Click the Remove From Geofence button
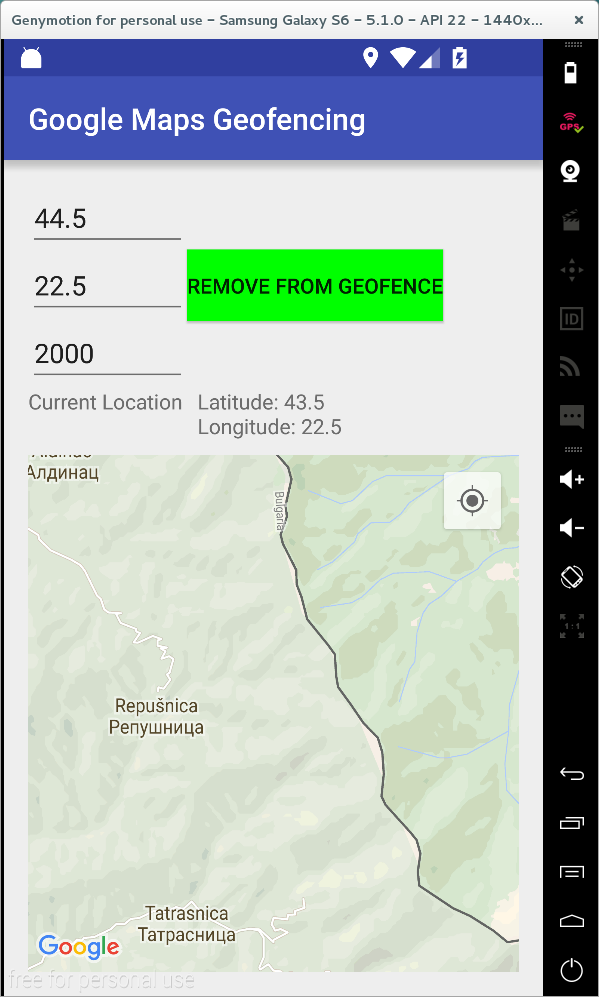The height and width of the screenshot is (997, 599). click(x=315, y=285)
